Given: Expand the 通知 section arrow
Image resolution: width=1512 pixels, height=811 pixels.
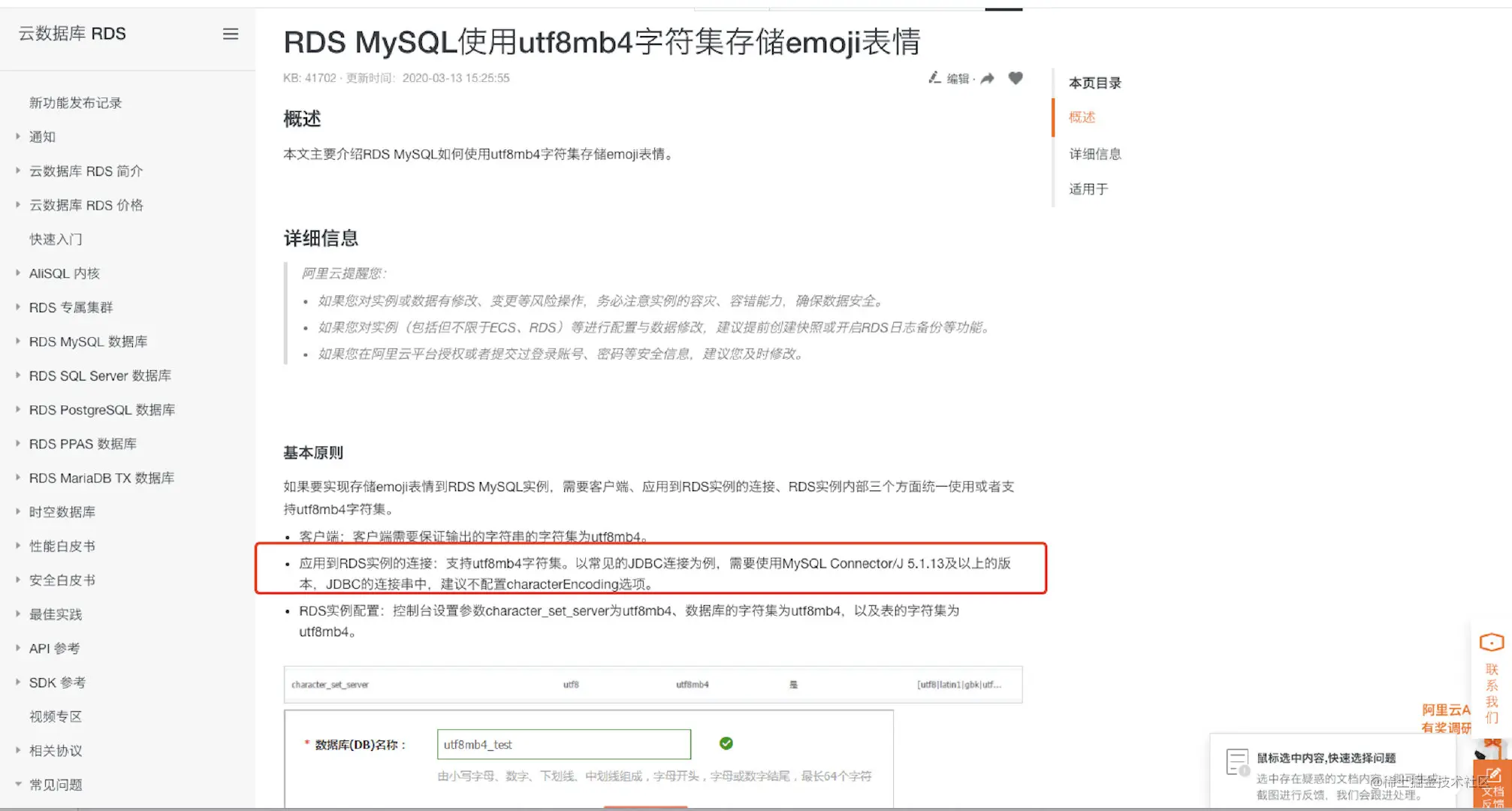Looking at the screenshot, I should tap(17, 136).
